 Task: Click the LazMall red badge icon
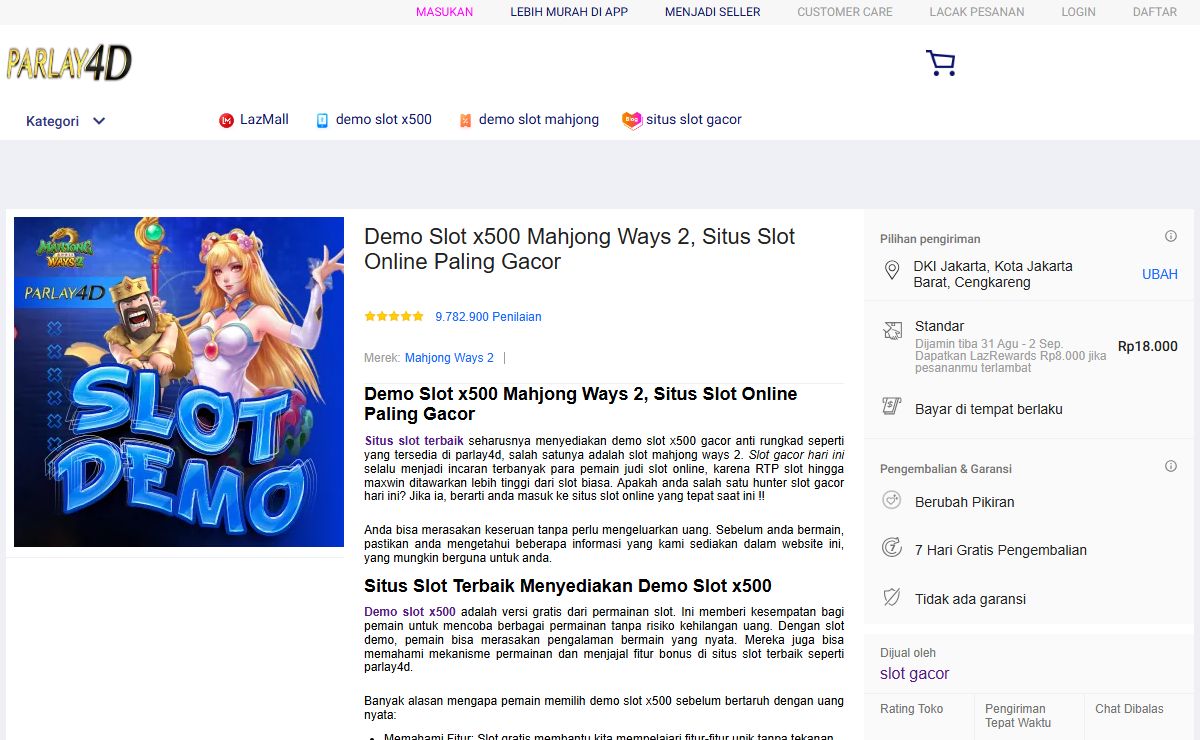click(x=226, y=120)
